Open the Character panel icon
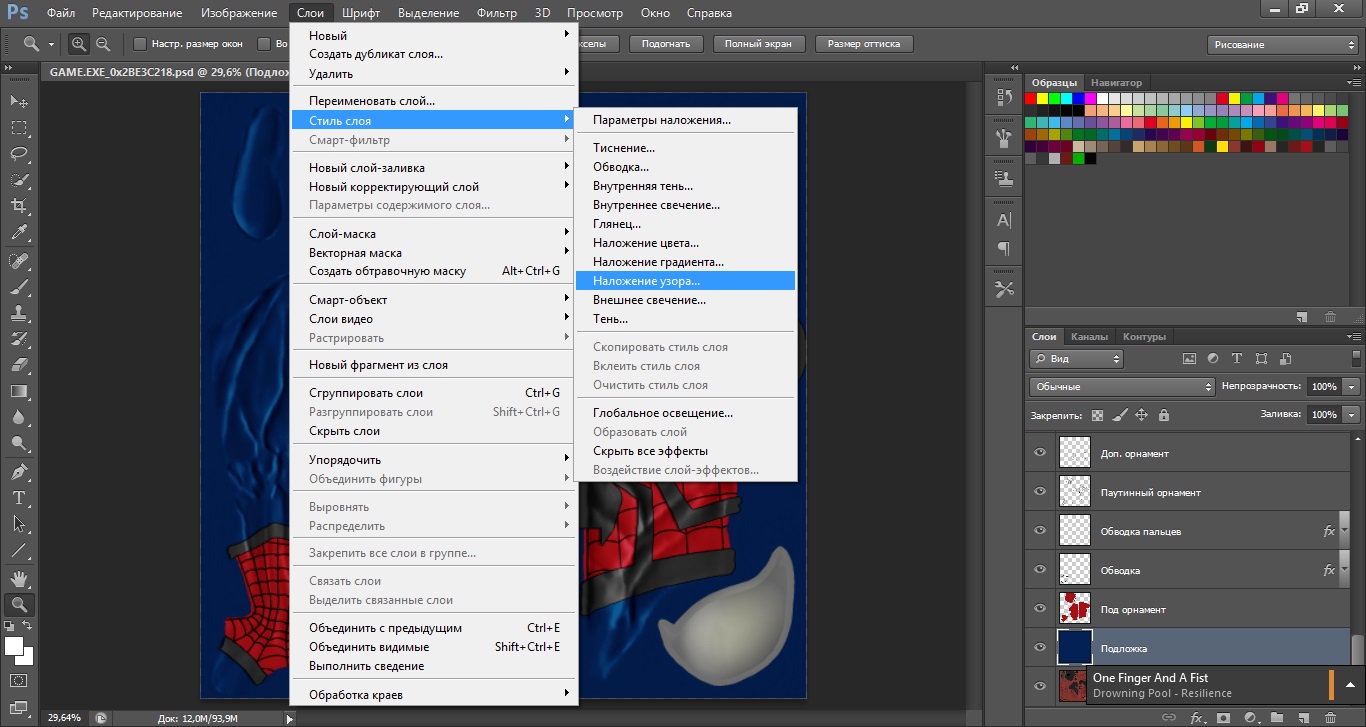The height and width of the screenshot is (727, 1366). 1004,219
